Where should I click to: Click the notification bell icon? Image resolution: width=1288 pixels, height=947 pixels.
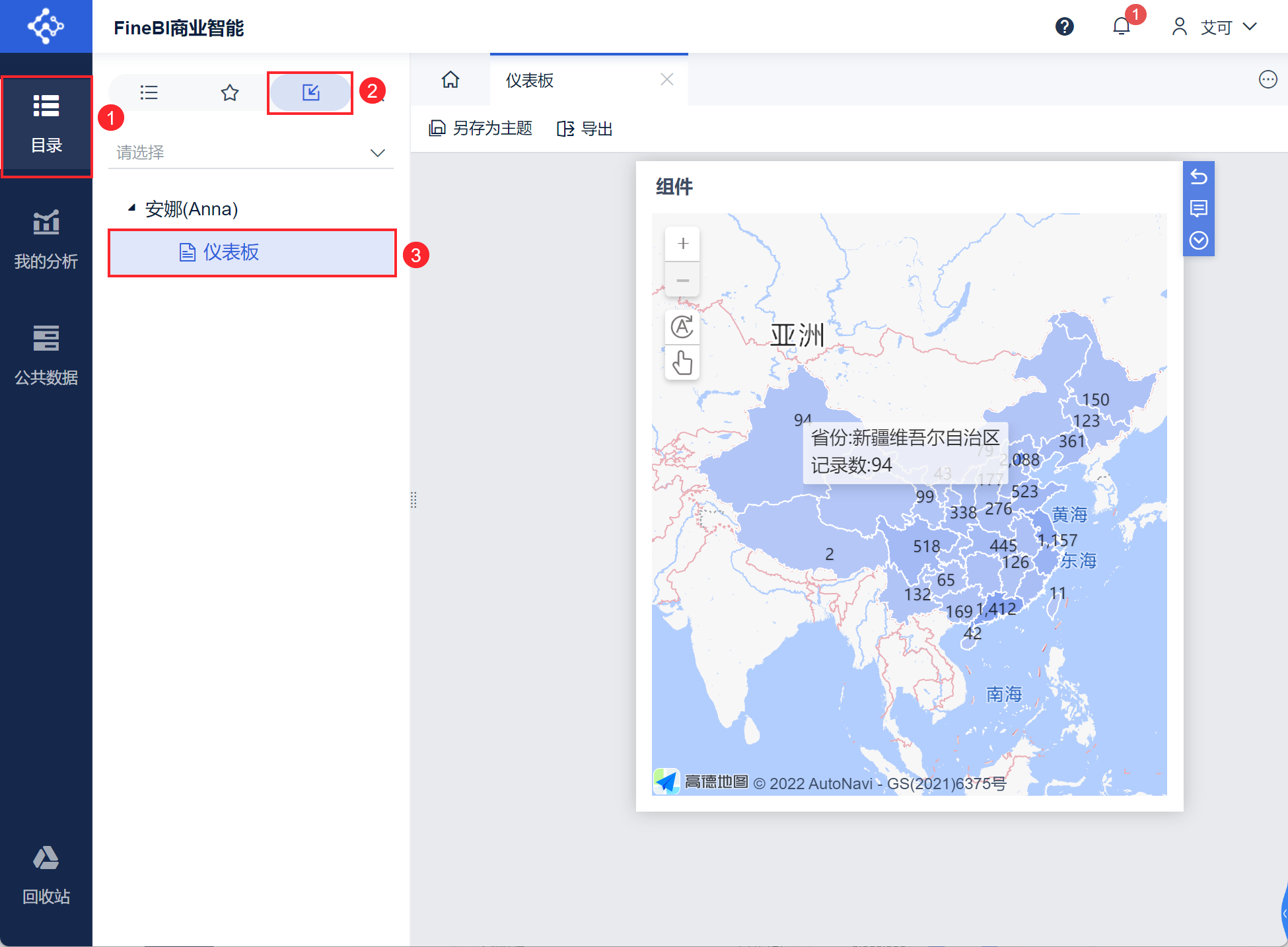(1122, 26)
